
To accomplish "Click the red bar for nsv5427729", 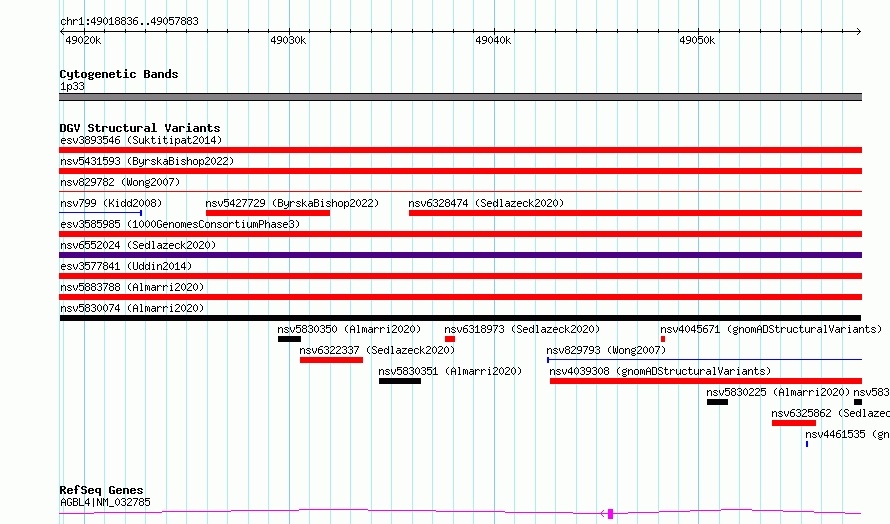I will point(268,213).
